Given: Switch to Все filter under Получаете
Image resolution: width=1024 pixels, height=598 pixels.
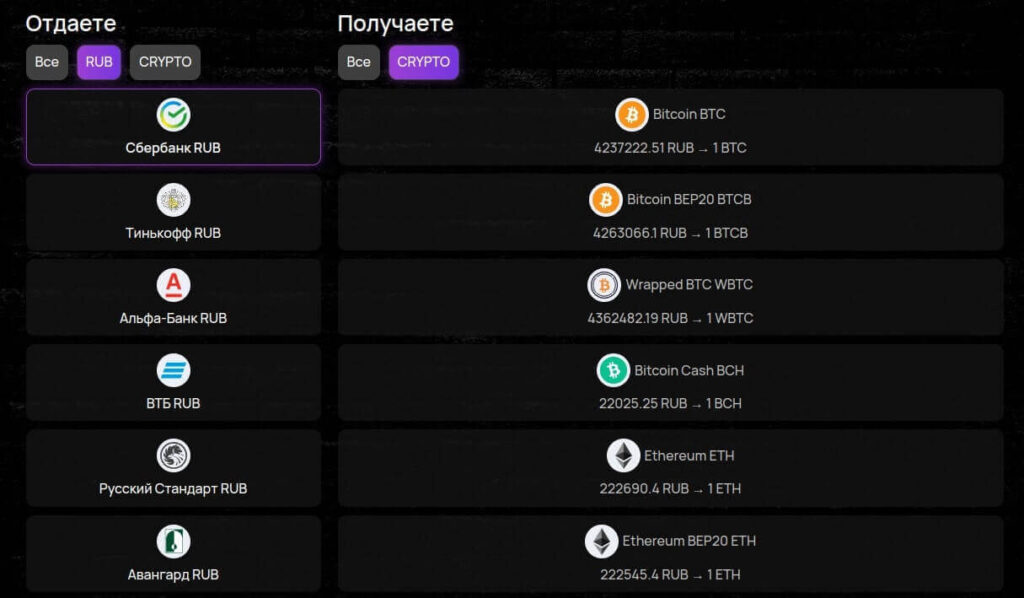Looking at the screenshot, I should (358, 62).
